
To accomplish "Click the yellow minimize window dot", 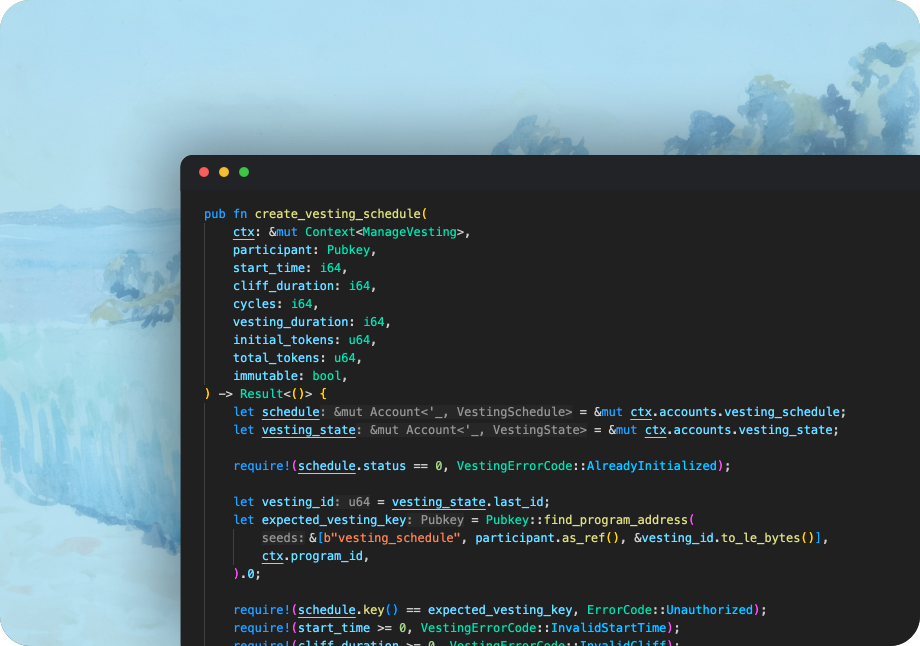I will tap(224, 172).
